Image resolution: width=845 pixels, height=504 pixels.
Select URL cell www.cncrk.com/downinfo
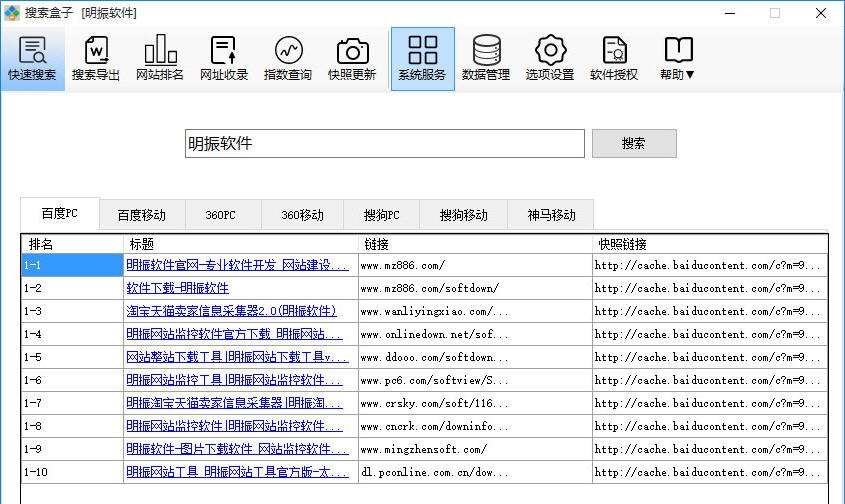pyautogui.click(x=475, y=426)
